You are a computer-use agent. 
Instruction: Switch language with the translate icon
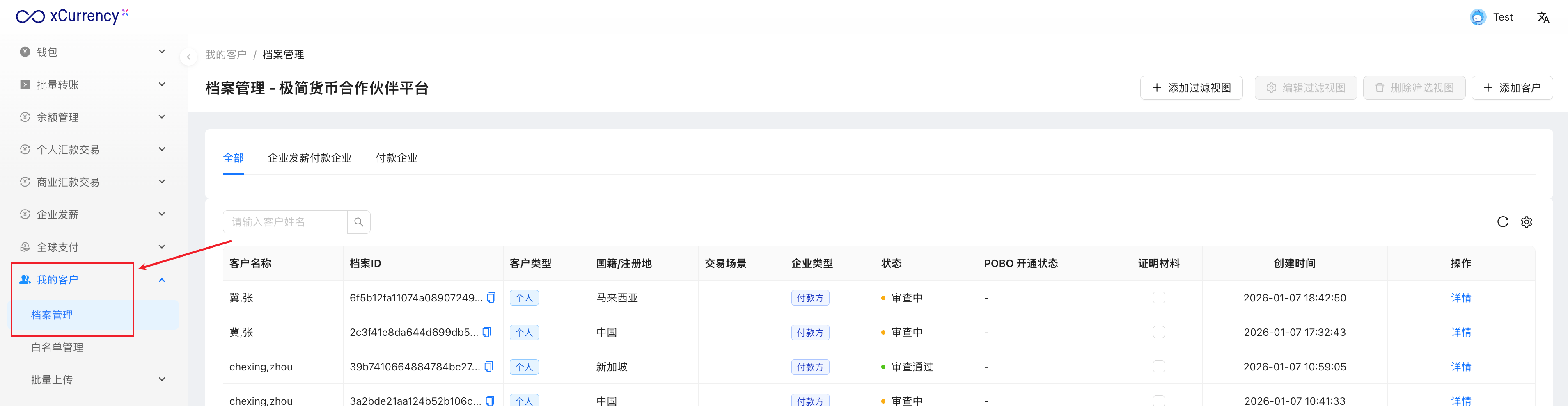(1543, 17)
